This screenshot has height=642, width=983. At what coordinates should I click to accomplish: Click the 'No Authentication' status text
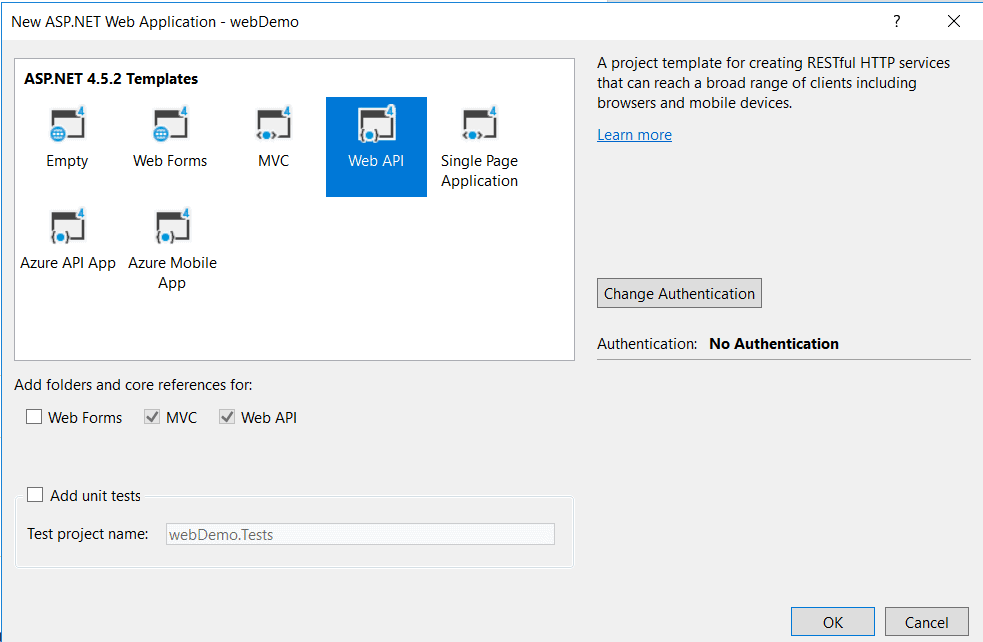774,344
